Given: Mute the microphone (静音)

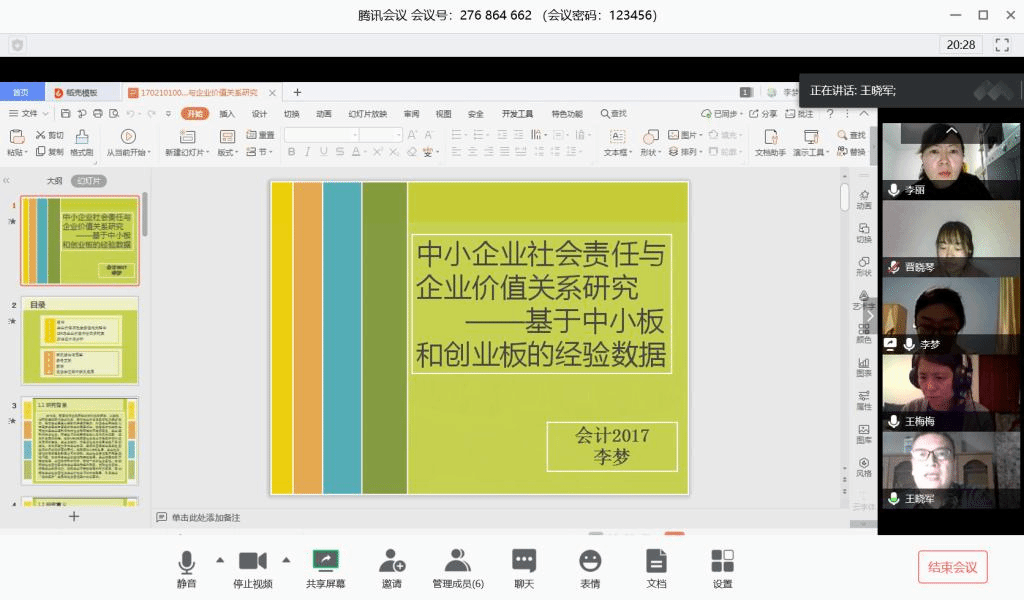Looking at the screenshot, I should (x=187, y=561).
